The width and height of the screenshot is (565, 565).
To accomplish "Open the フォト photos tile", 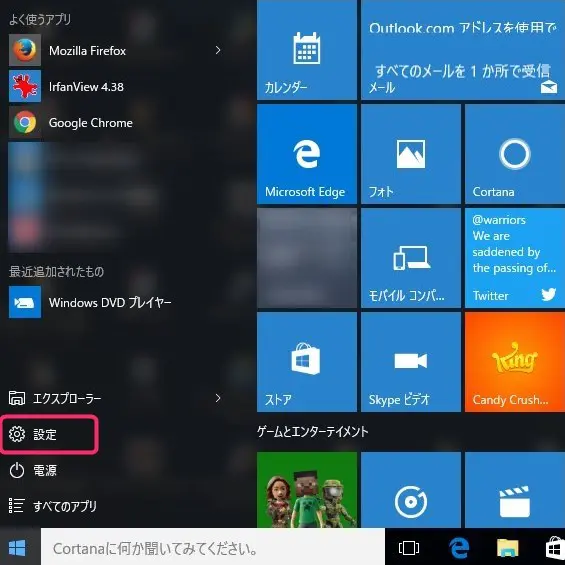I will (411, 154).
